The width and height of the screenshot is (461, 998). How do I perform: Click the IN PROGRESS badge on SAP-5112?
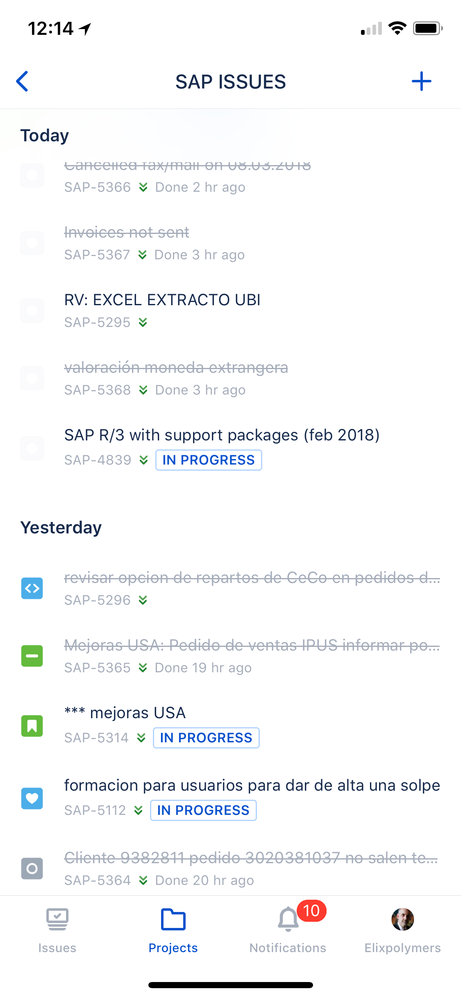click(204, 810)
